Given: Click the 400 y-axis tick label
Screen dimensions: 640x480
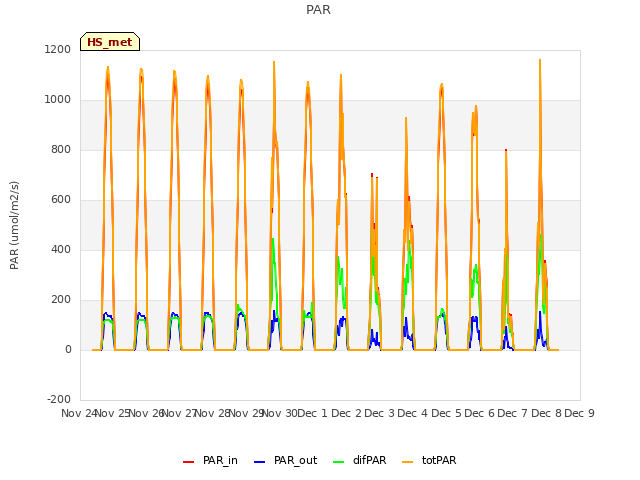Looking at the screenshot, I should click(x=61, y=249).
